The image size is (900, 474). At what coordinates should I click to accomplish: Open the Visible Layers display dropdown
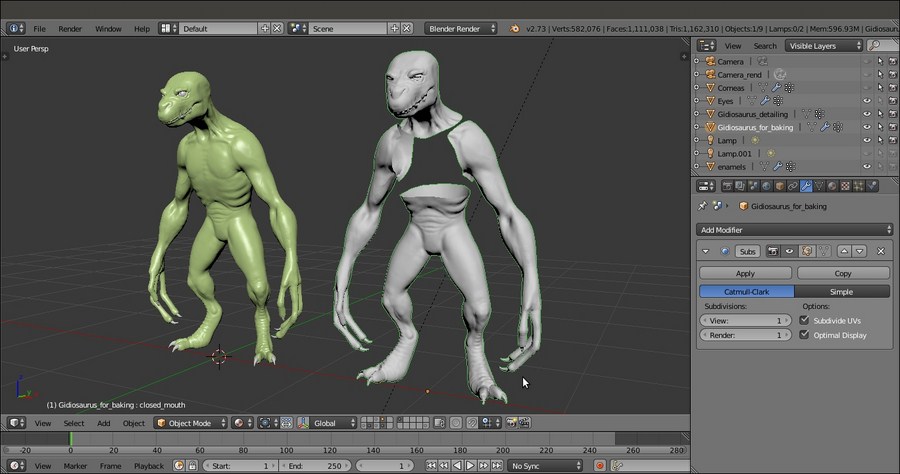click(x=824, y=45)
